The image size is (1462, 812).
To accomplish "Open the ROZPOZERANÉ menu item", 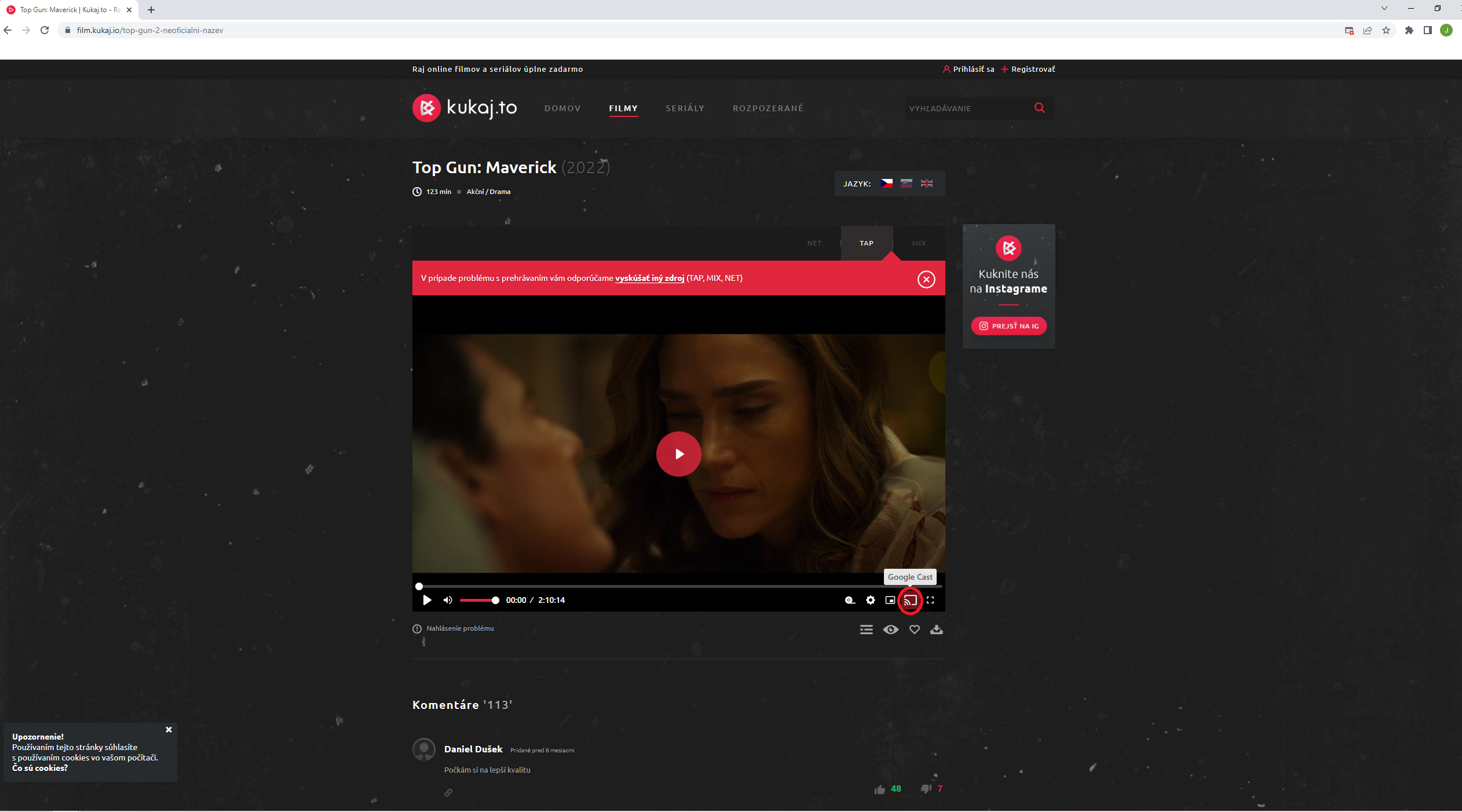I will point(768,109).
